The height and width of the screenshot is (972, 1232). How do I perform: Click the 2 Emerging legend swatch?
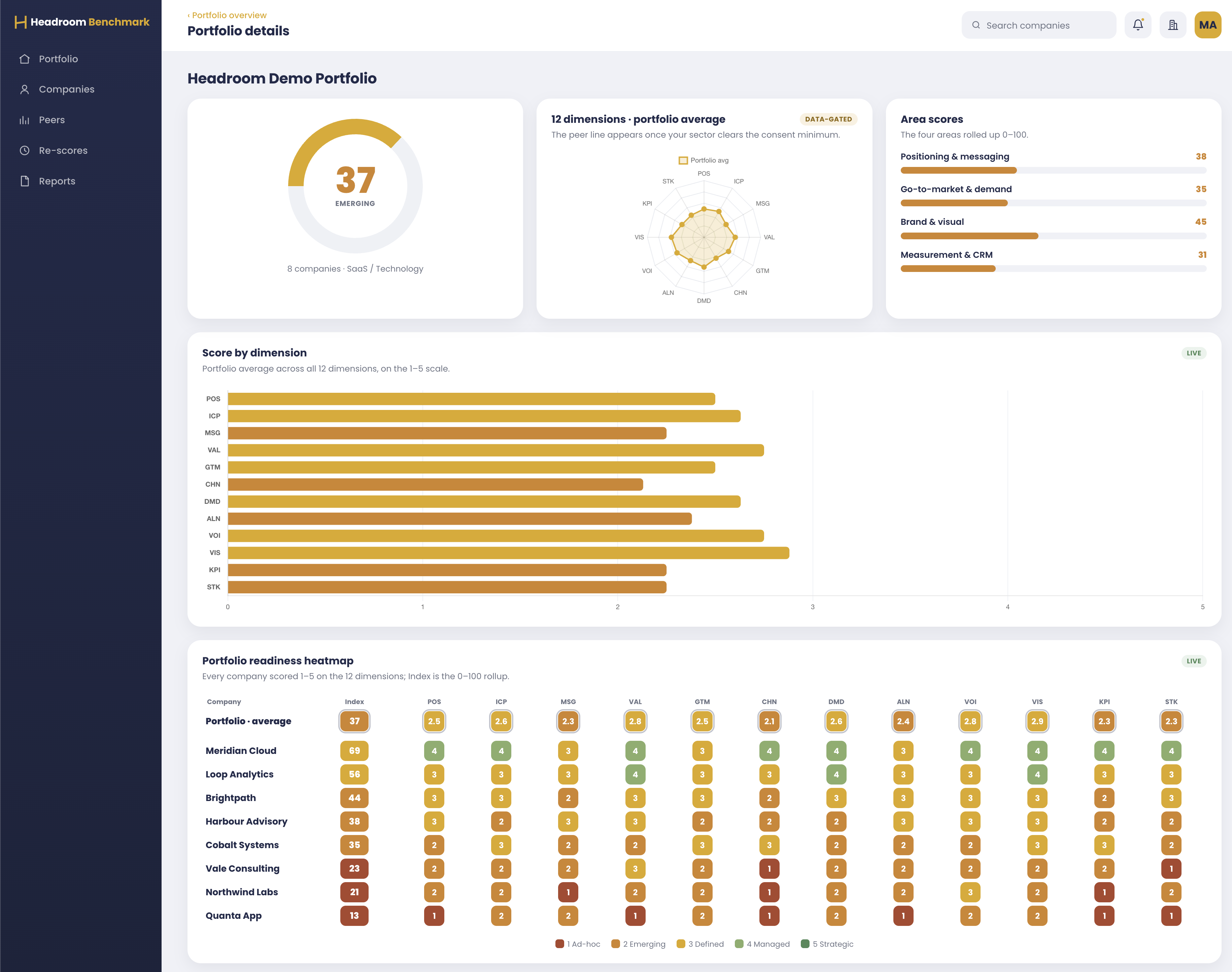point(615,944)
